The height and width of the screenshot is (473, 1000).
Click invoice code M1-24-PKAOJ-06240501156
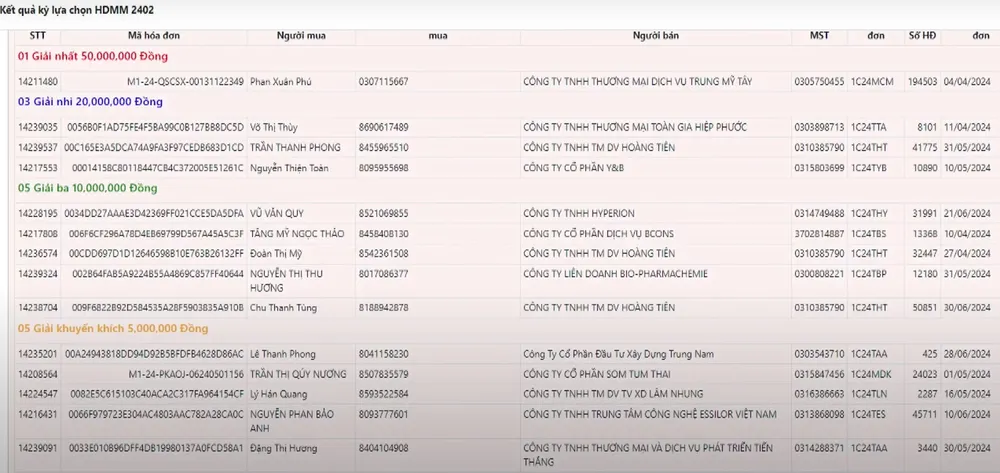click(x=185, y=374)
